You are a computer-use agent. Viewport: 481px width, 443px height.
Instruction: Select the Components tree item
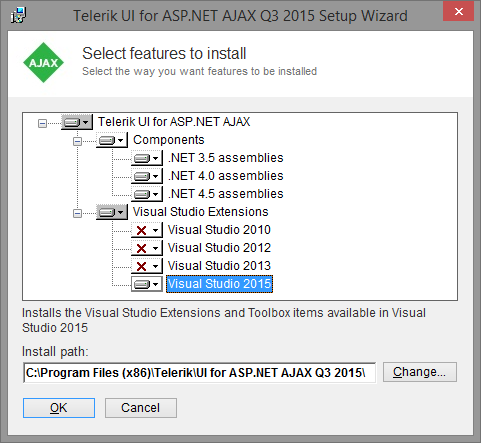[169, 140]
